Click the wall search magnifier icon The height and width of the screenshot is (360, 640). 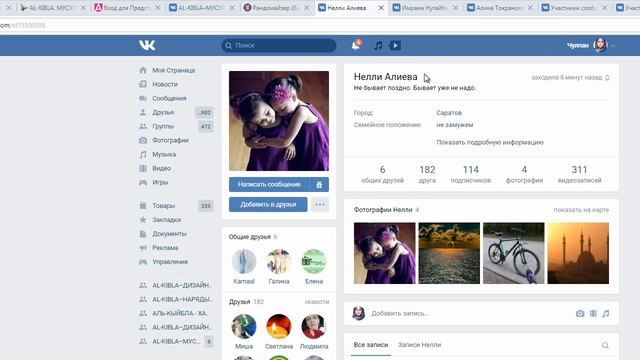605,346
